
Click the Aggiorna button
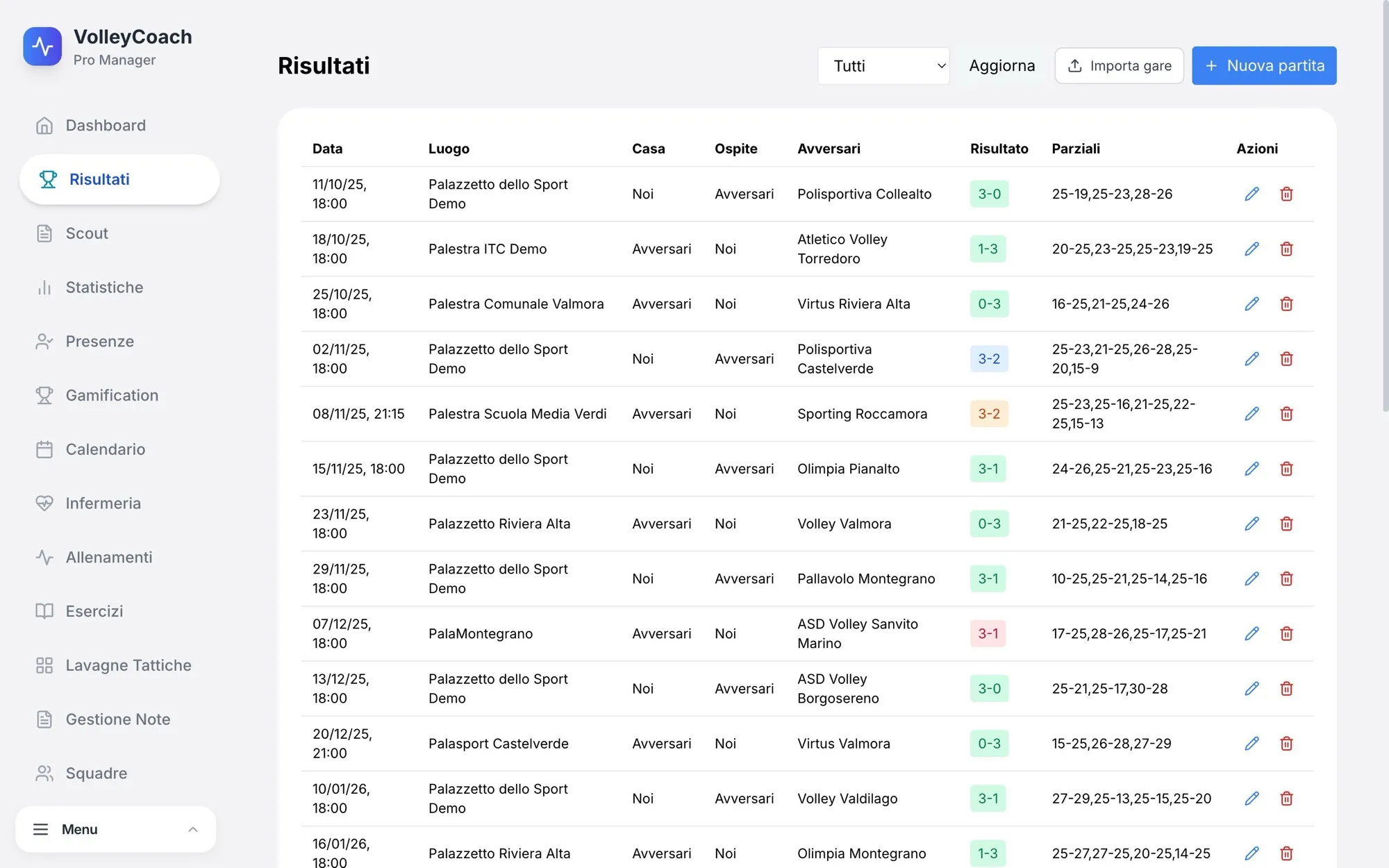[x=1001, y=66]
